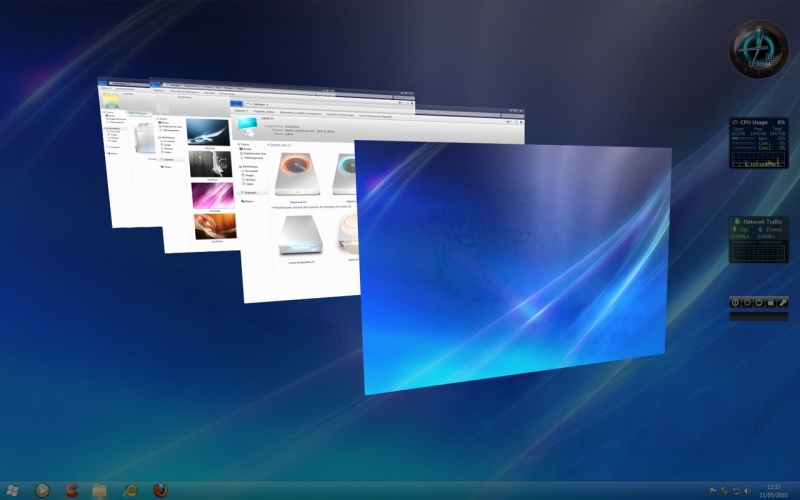Launch Windows Media Player from the taskbar
The height and width of the screenshot is (500, 800).
(x=42, y=490)
